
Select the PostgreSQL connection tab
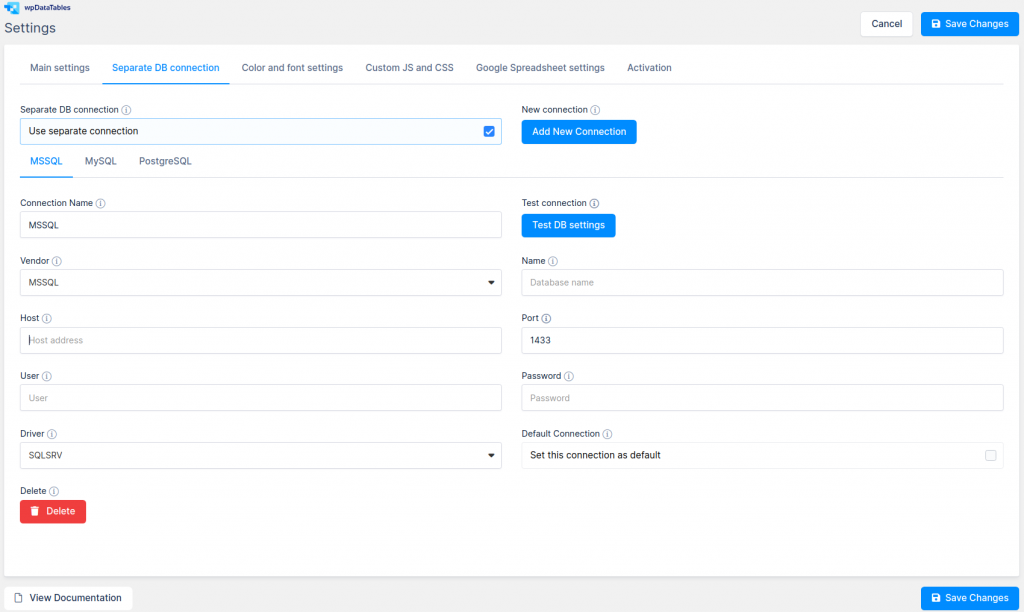point(165,161)
